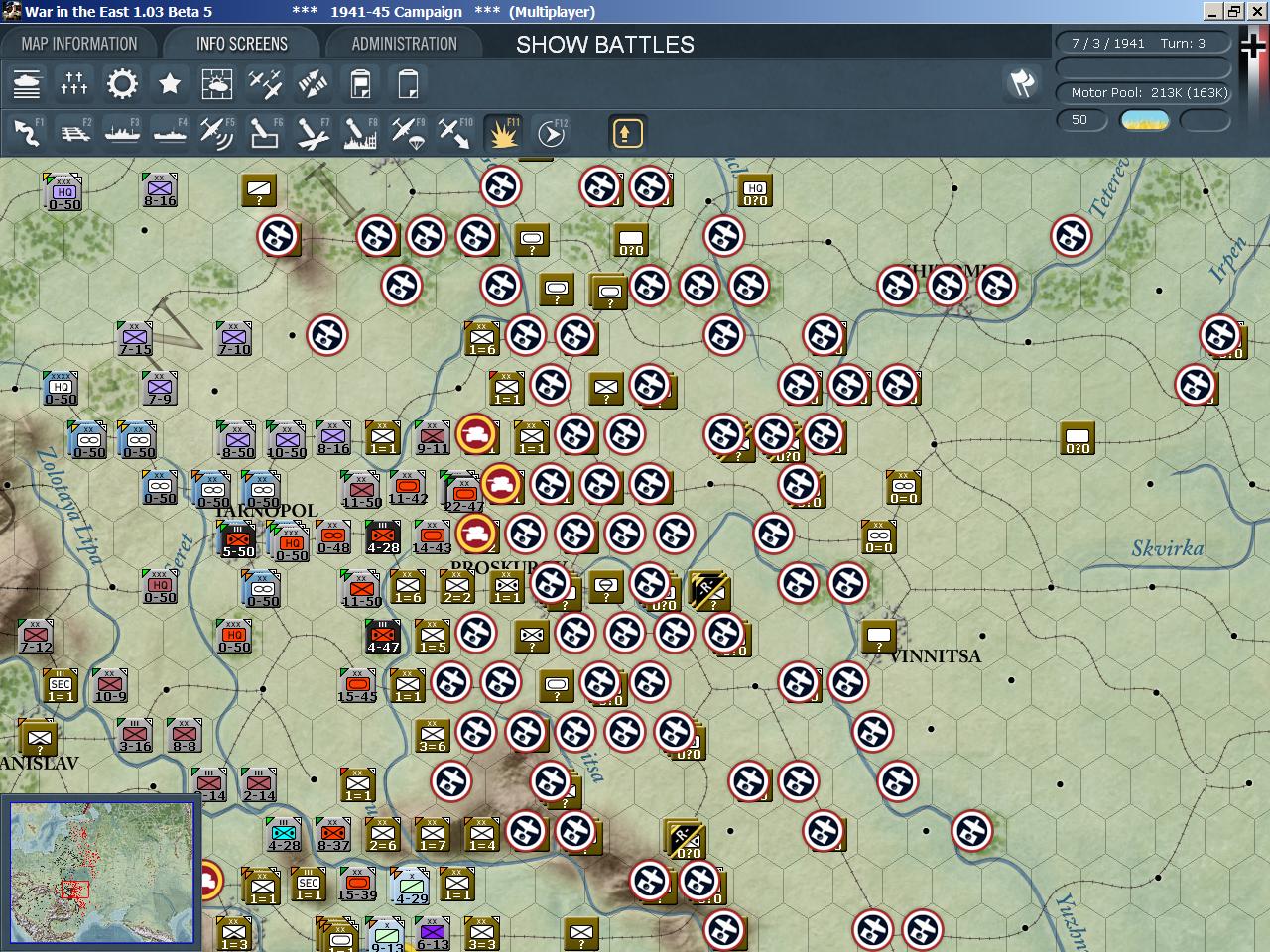Select the 6-13 purple unit counter
This screenshot has height=952, width=1270.
point(433,934)
